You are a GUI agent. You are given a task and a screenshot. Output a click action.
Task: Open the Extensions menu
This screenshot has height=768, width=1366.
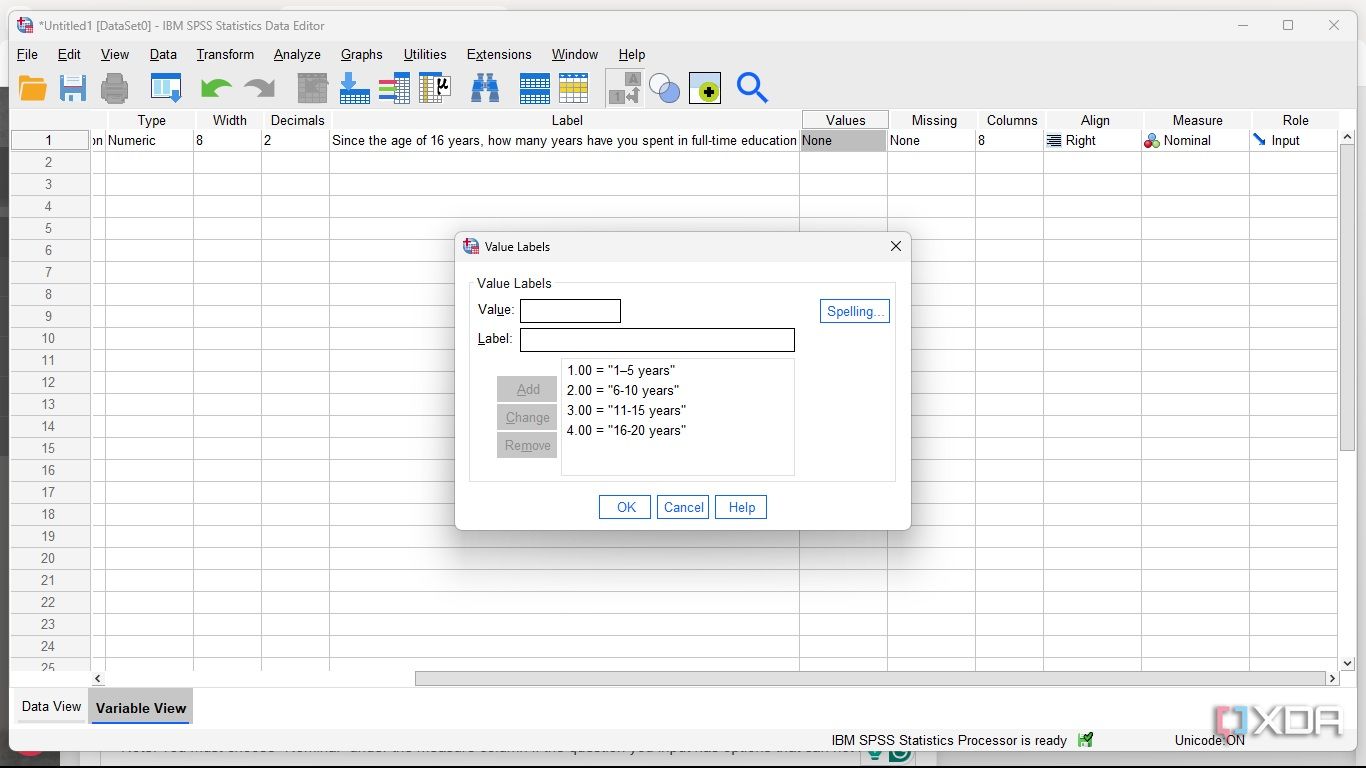tap(499, 54)
